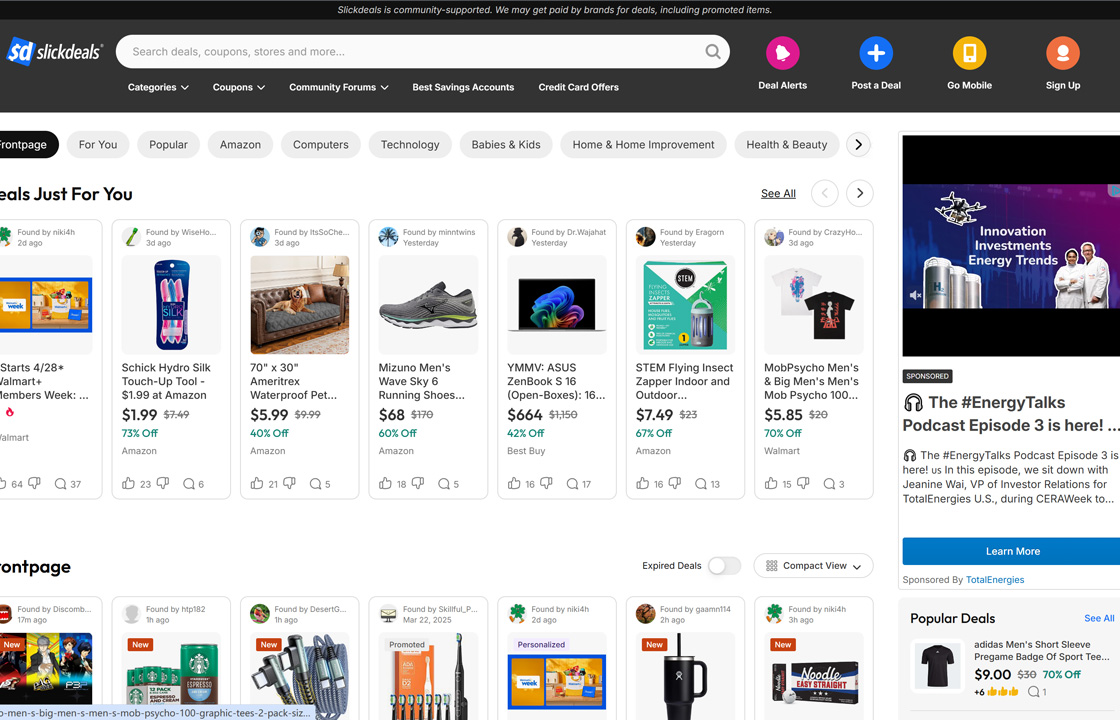Open comments on Ameritrex Pet cover deal

click(315, 484)
